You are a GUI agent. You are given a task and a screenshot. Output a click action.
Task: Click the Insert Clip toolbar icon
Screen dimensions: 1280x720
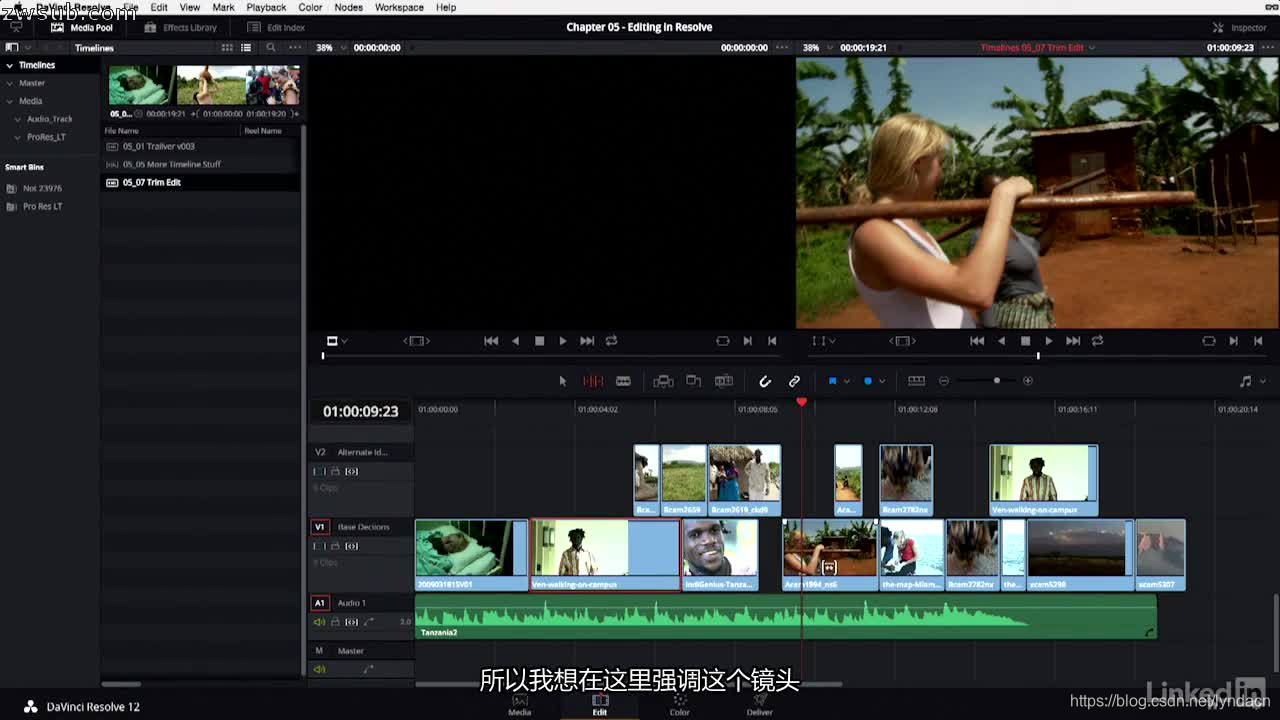coord(663,381)
